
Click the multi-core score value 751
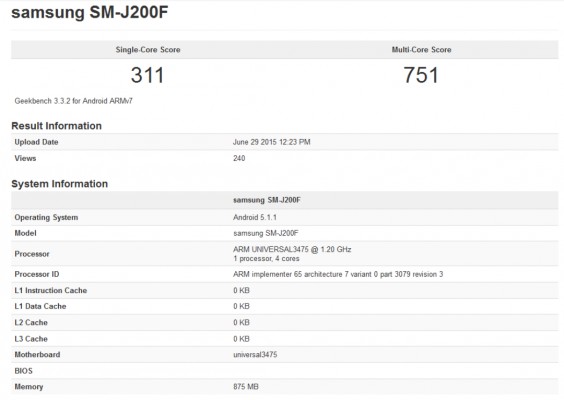point(421,75)
